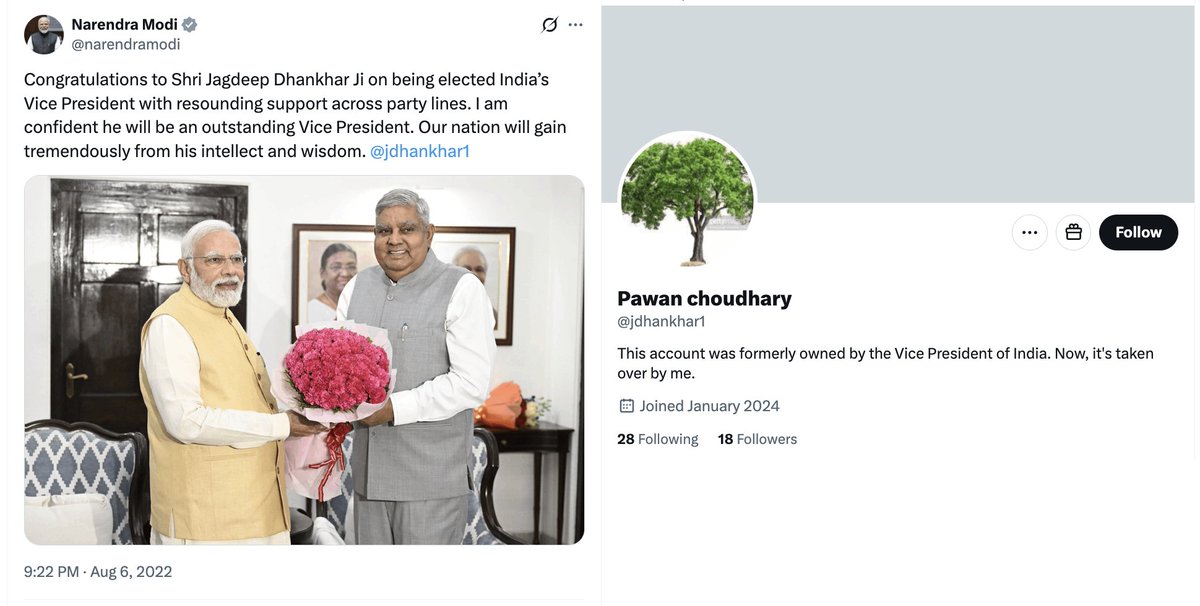Open the 18 Followers list
The image size is (1200, 606).
point(757,439)
